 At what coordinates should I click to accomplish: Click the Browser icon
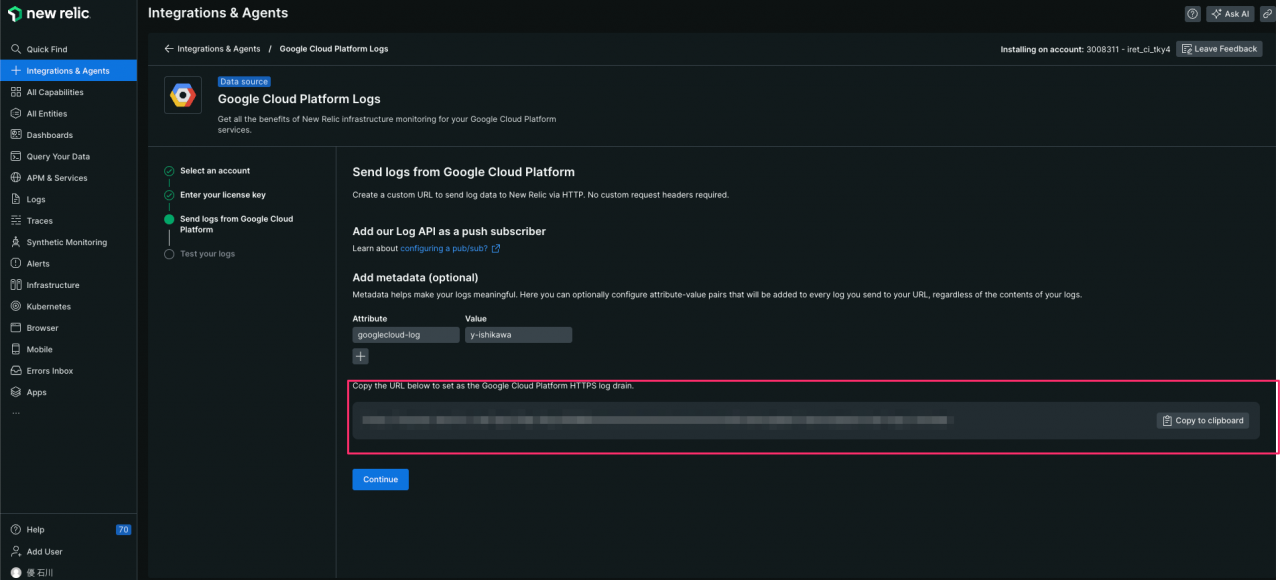(x=16, y=328)
